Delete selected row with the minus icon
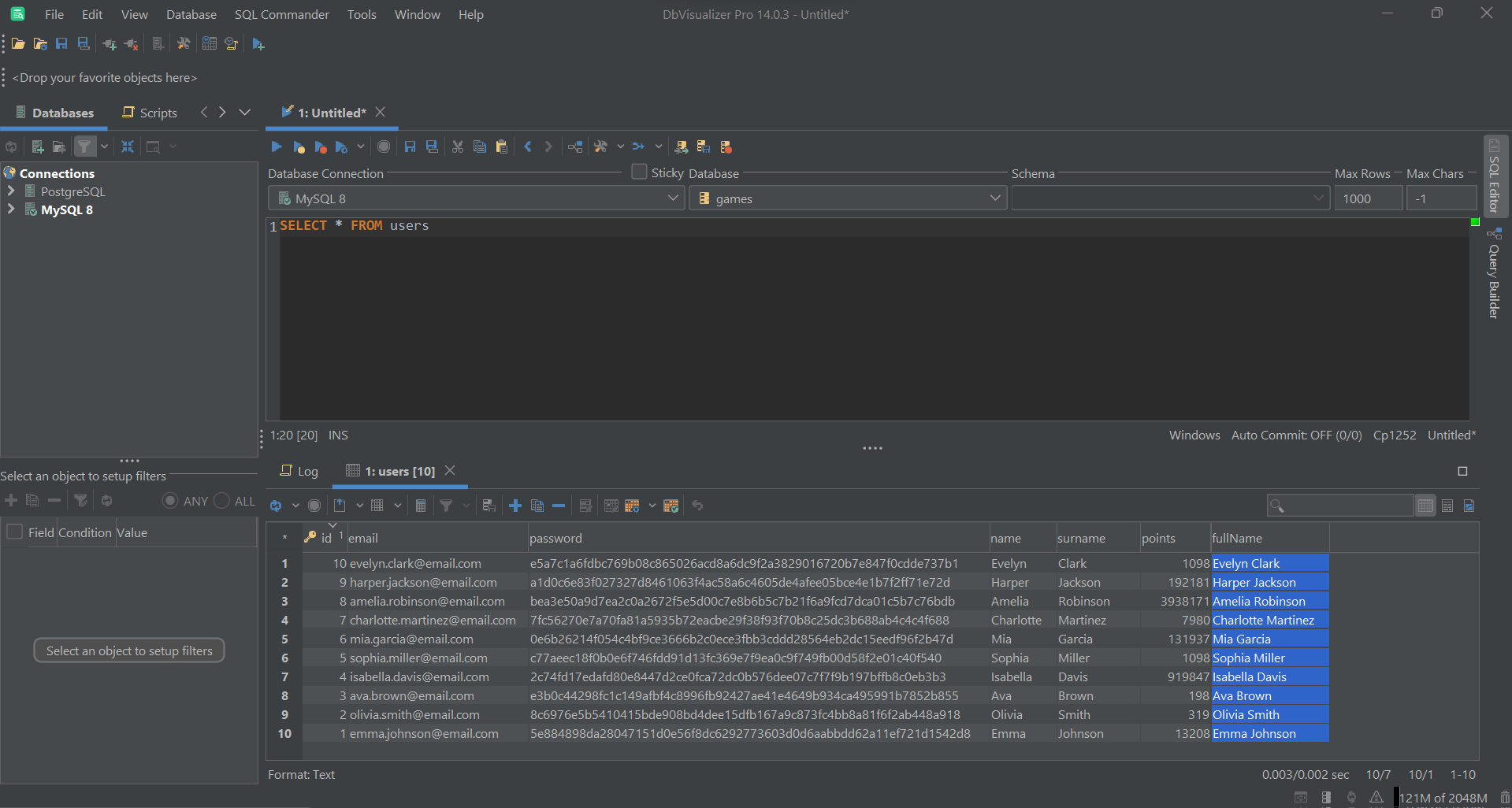Screen dimensions: 1512x808 [x=559, y=505]
